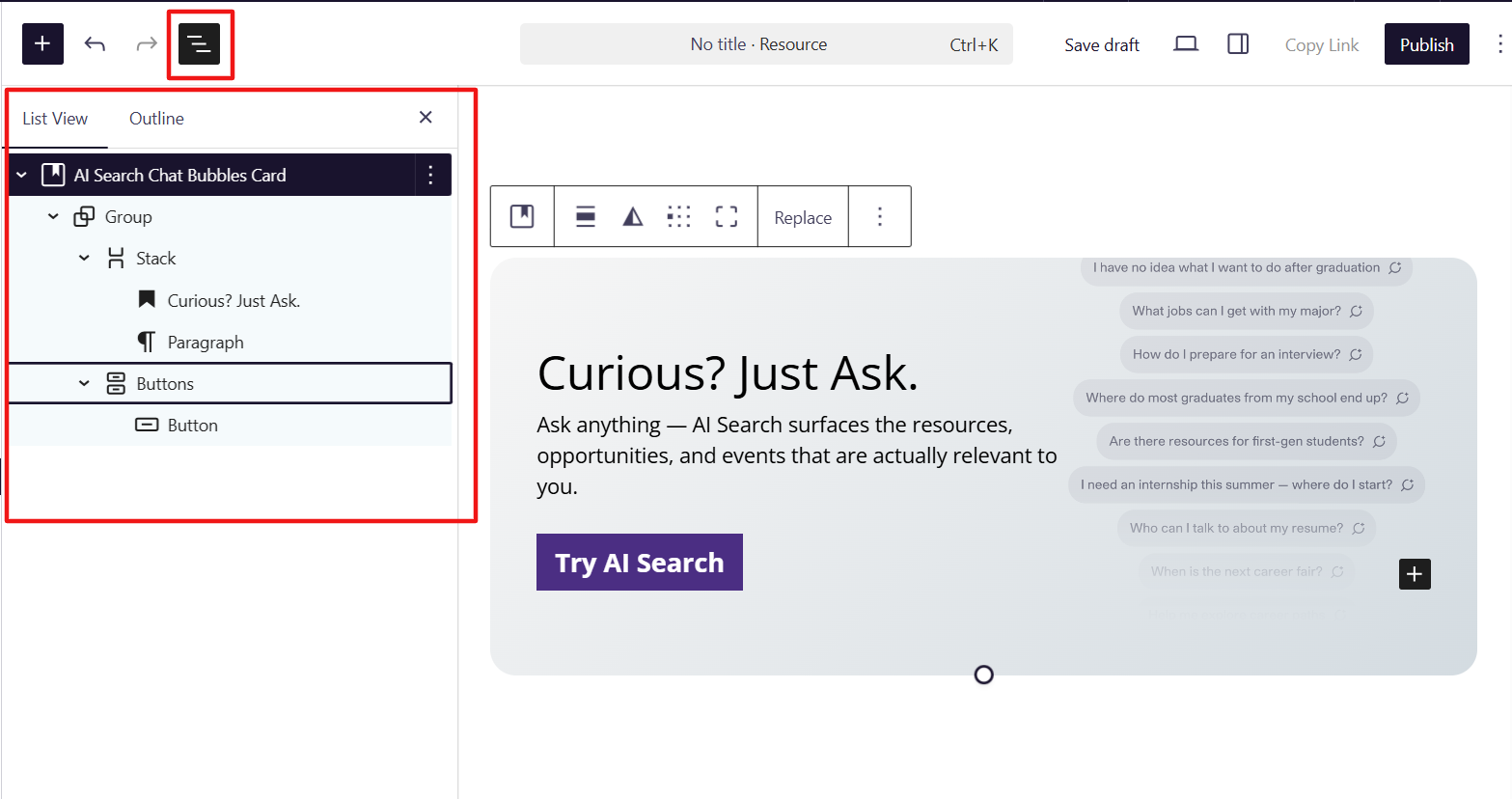
Task: Open content position grid icon
Action: pyautogui.click(x=679, y=216)
